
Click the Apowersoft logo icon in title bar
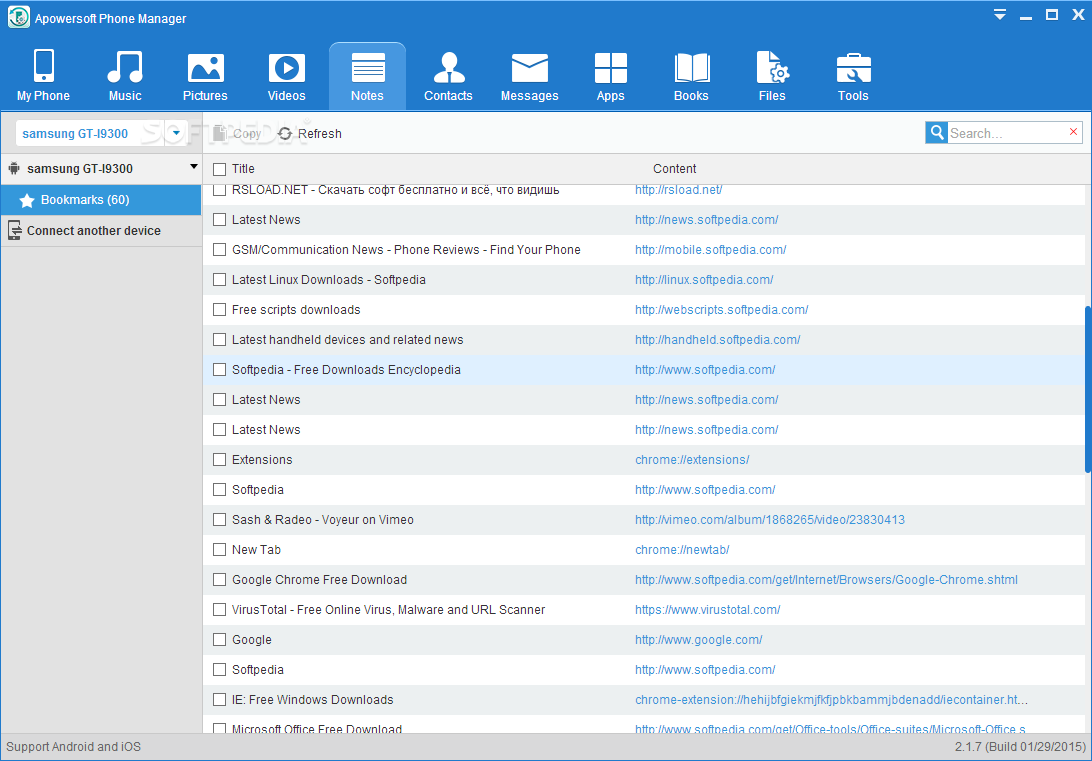pos(18,17)
